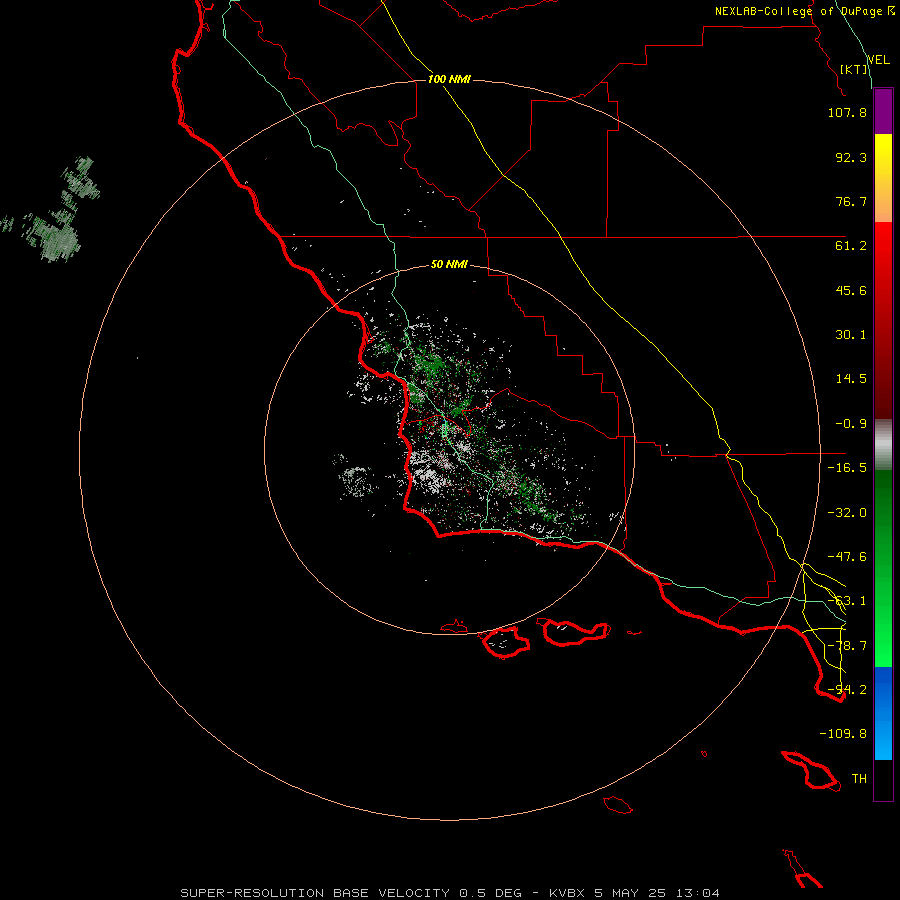Click the 30.1 value on velocity scale
The height and width of the screenshot is (900, 900).
point(851,335)
